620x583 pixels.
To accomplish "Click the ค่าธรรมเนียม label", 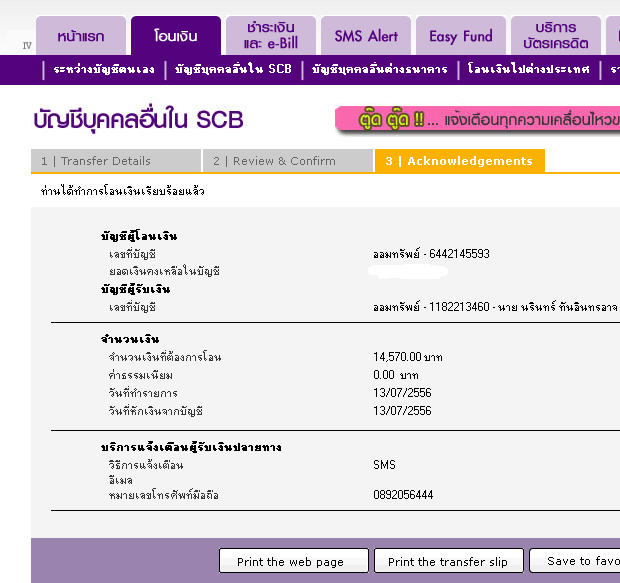I will point(141,375).
